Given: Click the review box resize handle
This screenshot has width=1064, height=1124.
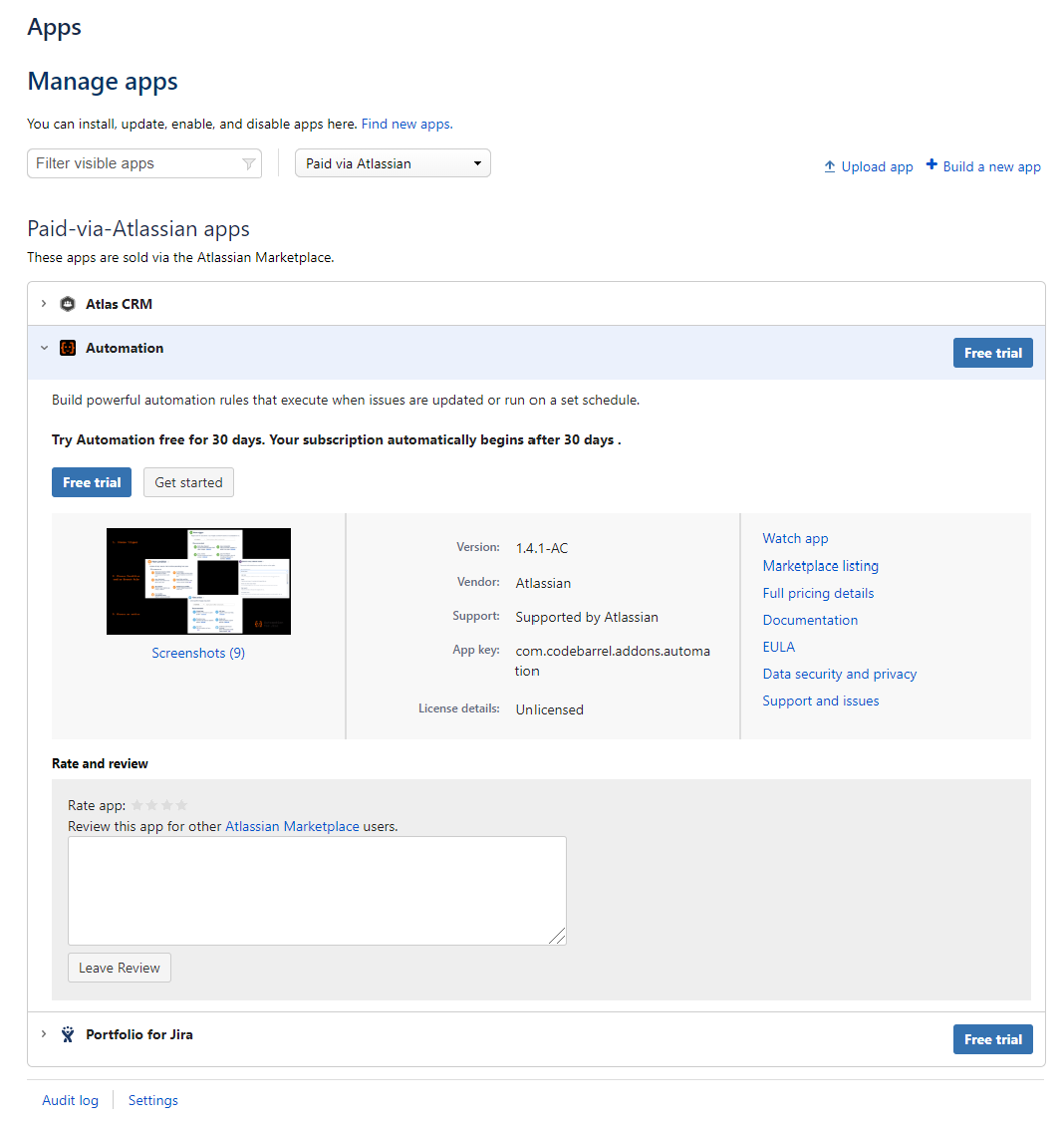Looking at the screenshot, I should 558,937.
